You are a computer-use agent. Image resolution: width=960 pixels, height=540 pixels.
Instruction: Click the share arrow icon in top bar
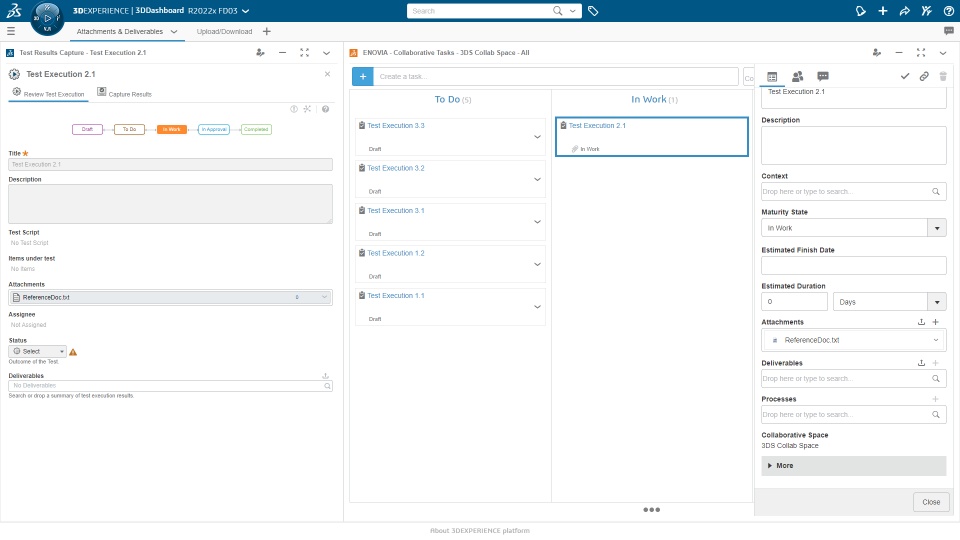pos(904,11)
